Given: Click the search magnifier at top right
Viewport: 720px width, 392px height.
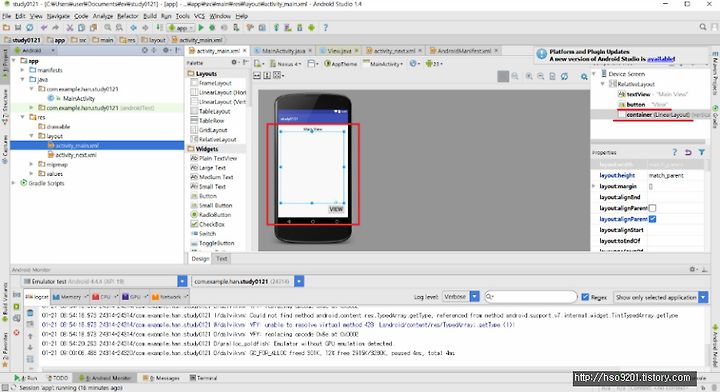Looking at the screenshot, I should (703, 28).
